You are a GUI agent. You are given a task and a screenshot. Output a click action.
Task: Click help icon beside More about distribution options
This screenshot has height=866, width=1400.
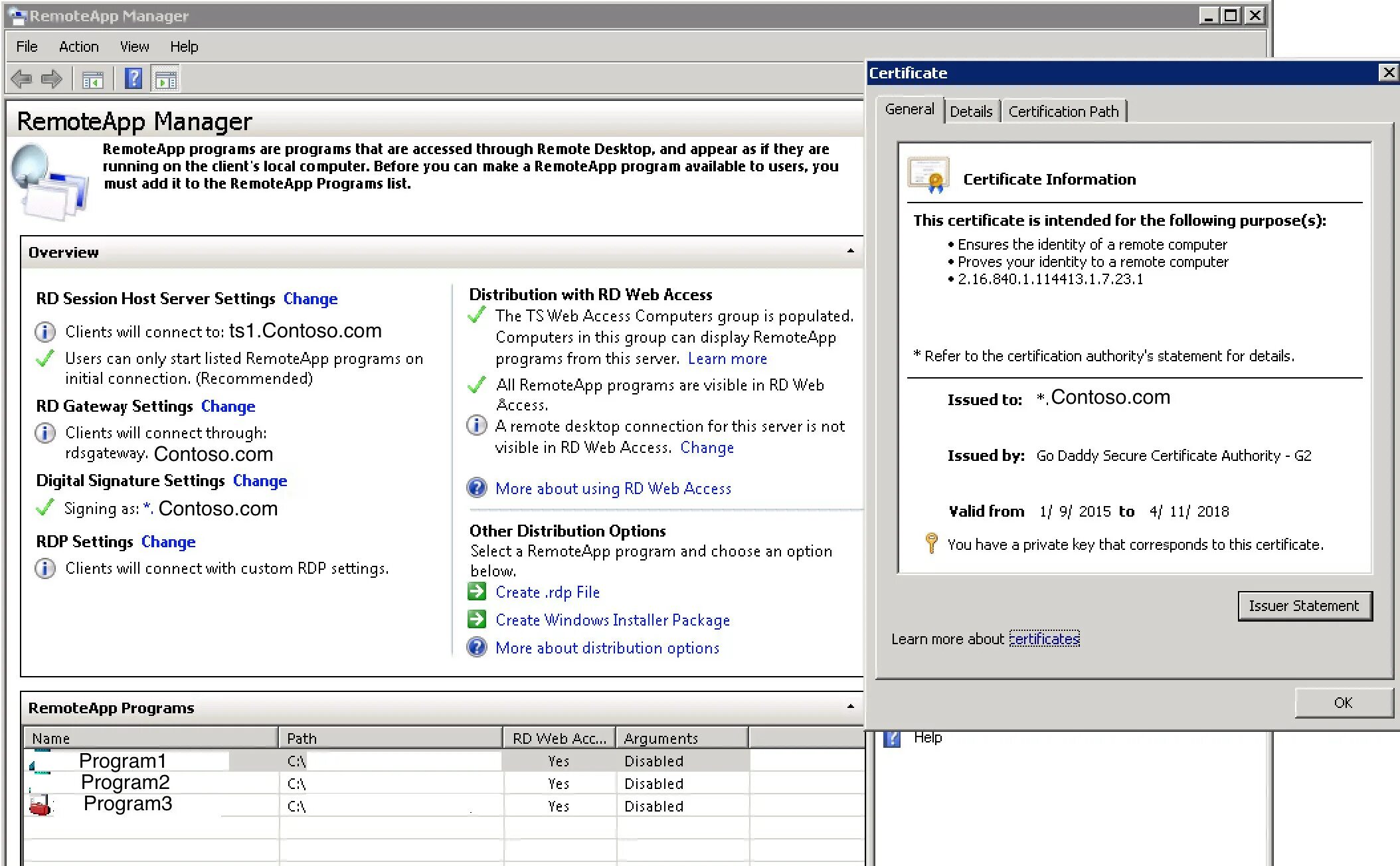pyautogui.click(x=477, y=648)
